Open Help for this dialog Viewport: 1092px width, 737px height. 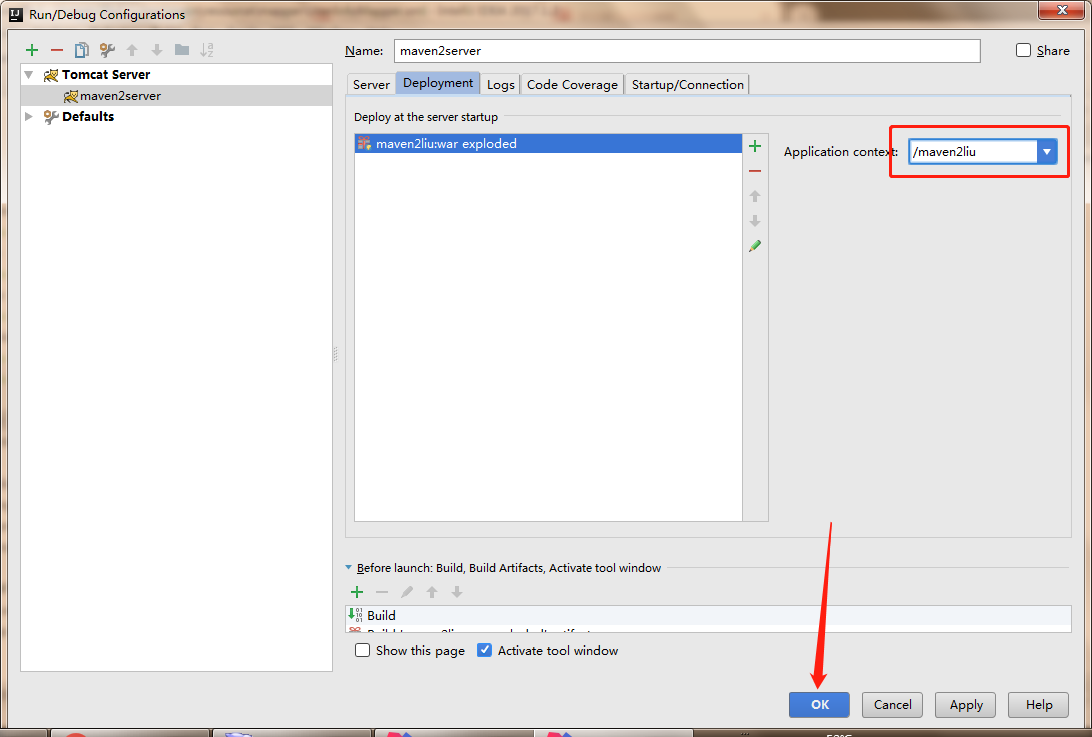click(x=1038, y=705)
